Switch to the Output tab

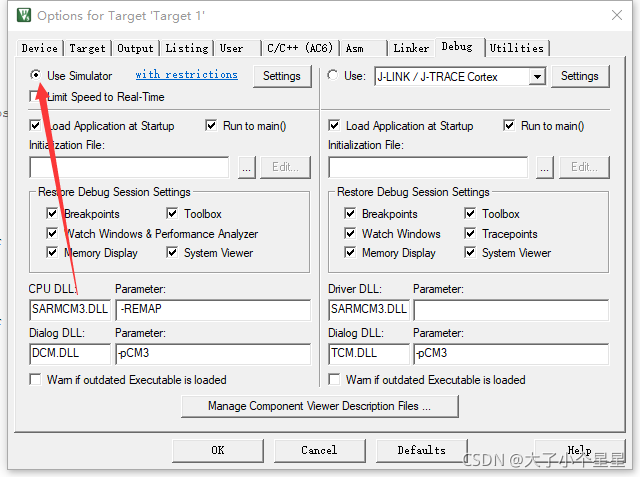[x=136, y=48]
